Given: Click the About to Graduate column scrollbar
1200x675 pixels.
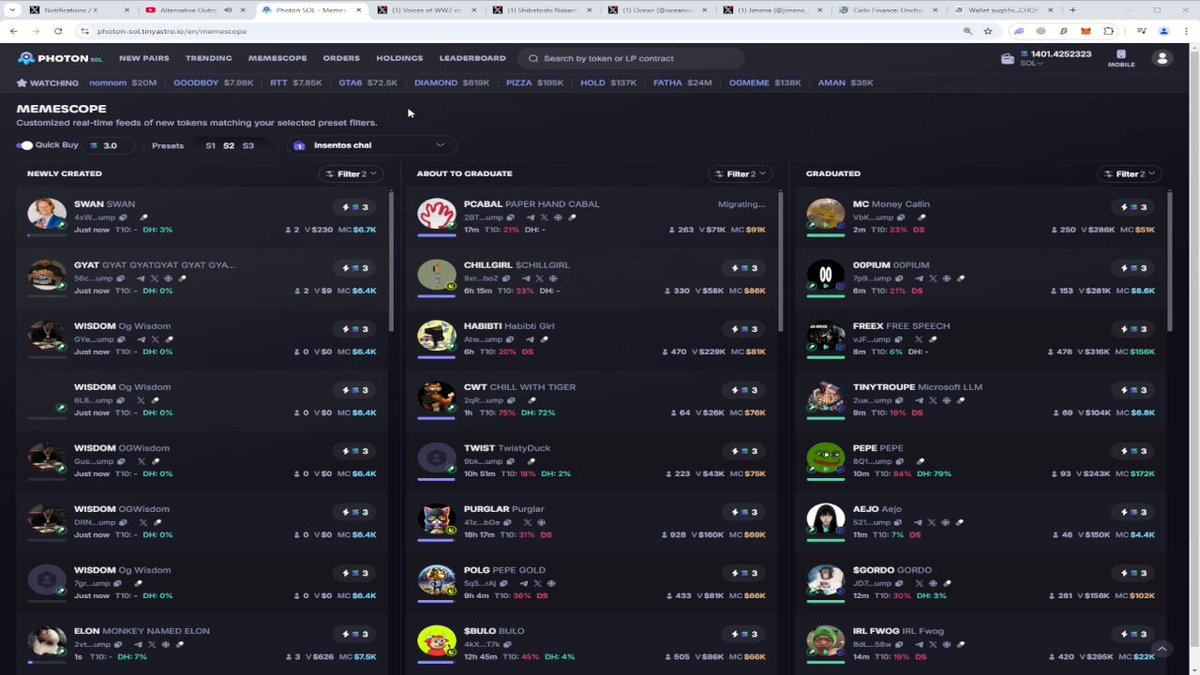Looking at the screenshot, I should point(780,260).
